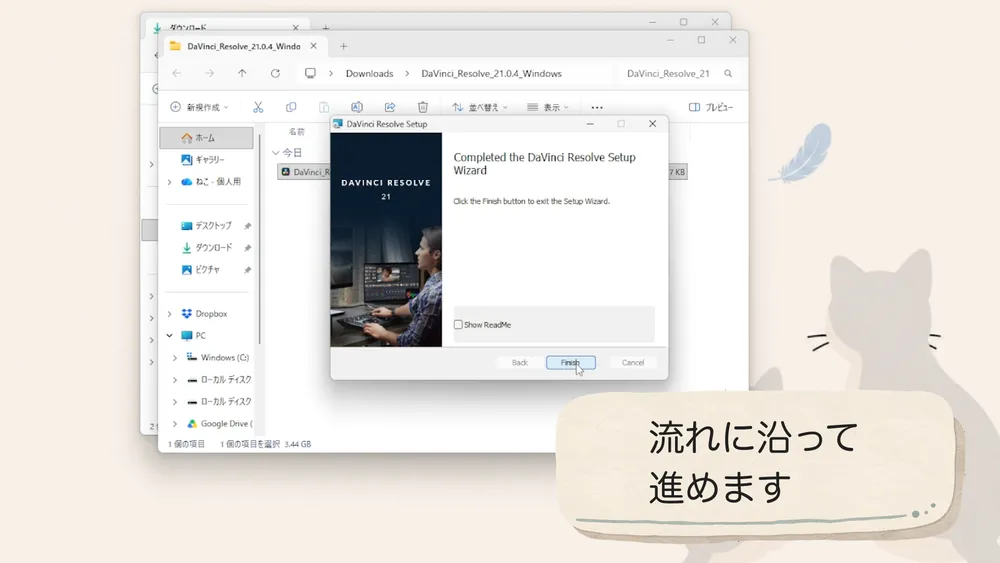Refresh the Explorer folder view
Viewport: 1000px width, 563px height.
(275, 73)
